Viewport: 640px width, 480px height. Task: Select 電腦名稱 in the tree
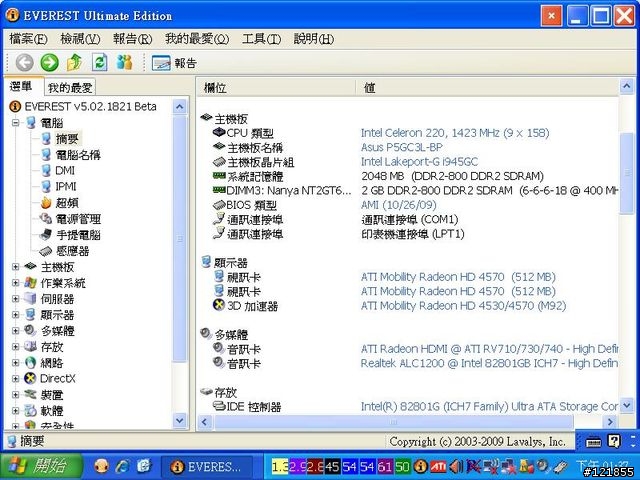pyautogui.click(x=78, y=155)
